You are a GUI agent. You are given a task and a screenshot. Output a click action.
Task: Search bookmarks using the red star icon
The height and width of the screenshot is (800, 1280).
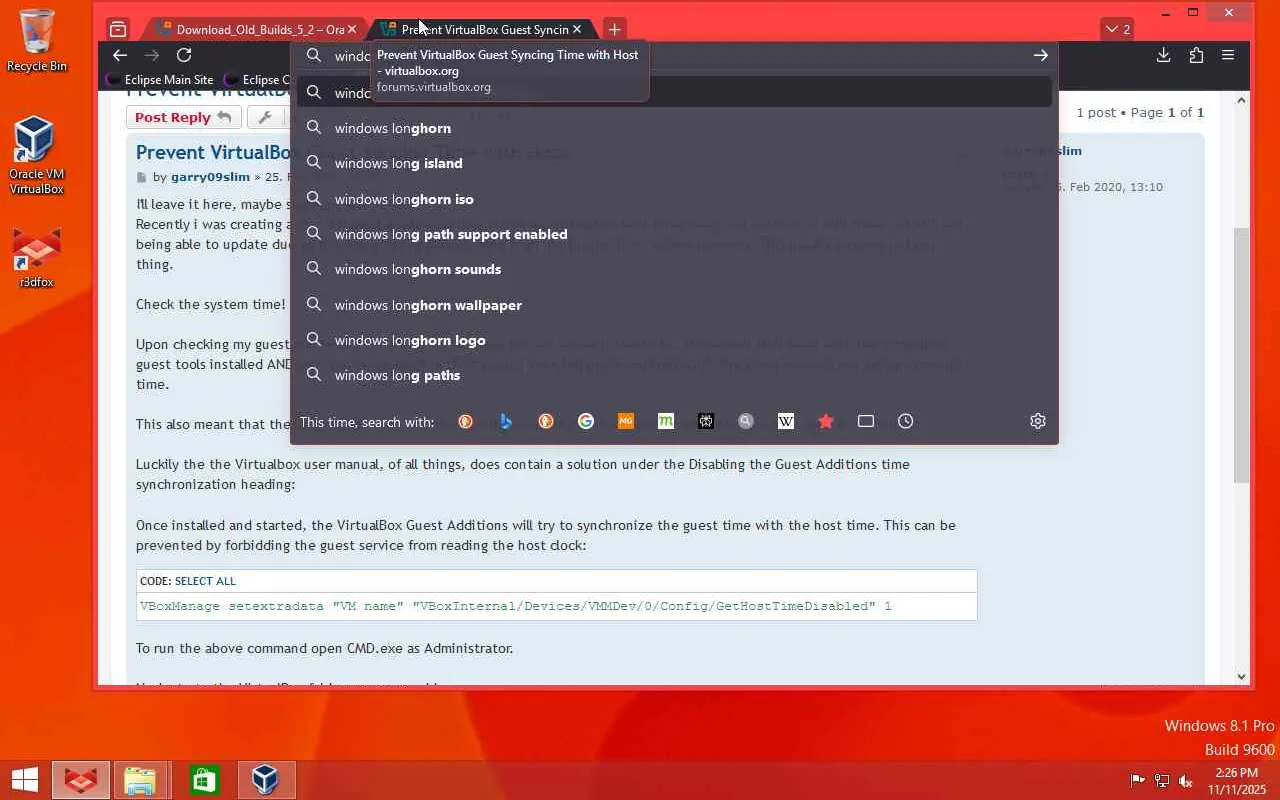(x=826, y=421)
